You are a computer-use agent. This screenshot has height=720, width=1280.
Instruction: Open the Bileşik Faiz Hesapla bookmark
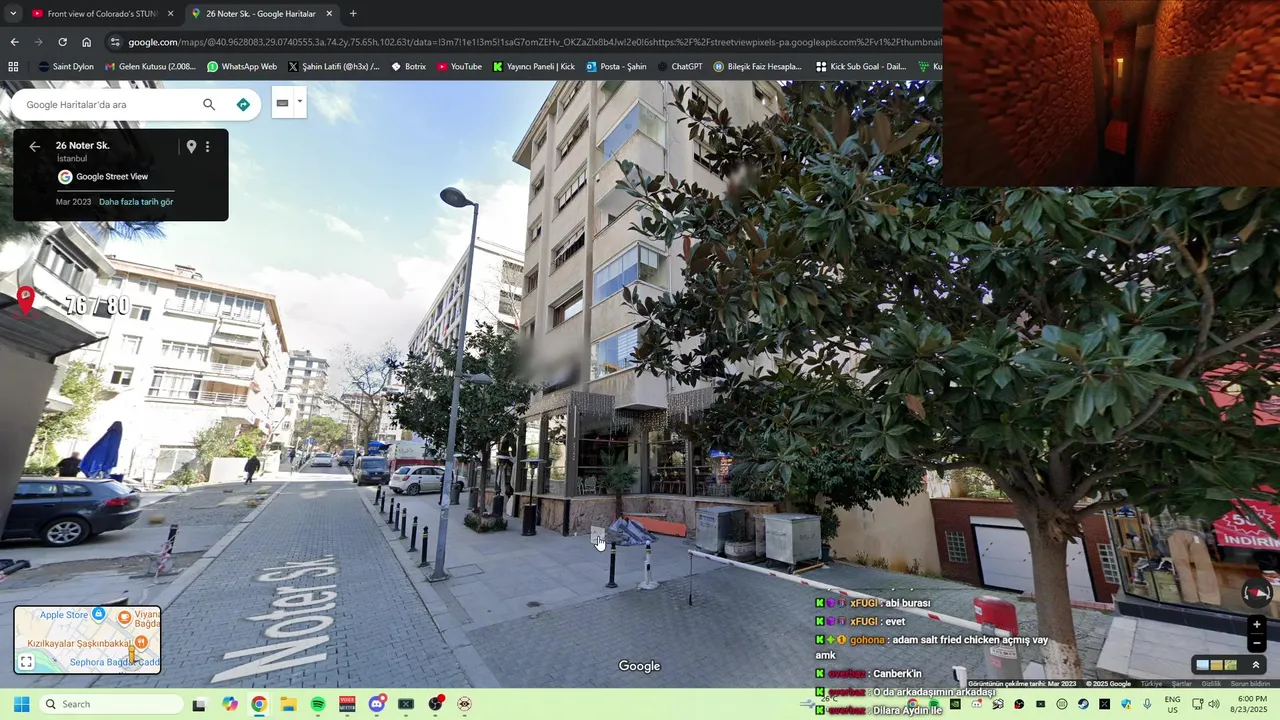tap(757, 67)
